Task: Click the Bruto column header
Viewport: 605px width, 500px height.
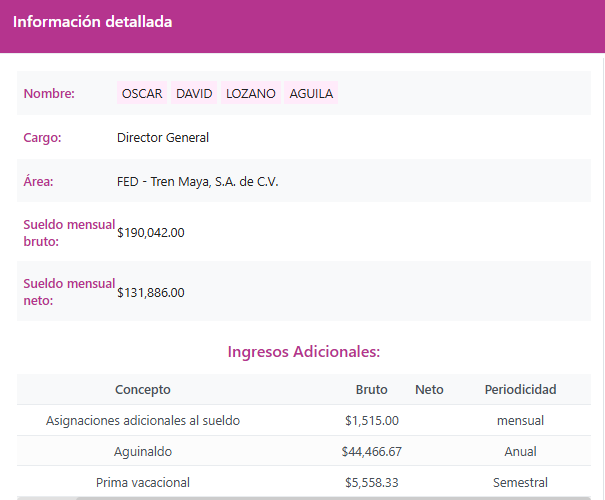Action: [x=371, y=390]
